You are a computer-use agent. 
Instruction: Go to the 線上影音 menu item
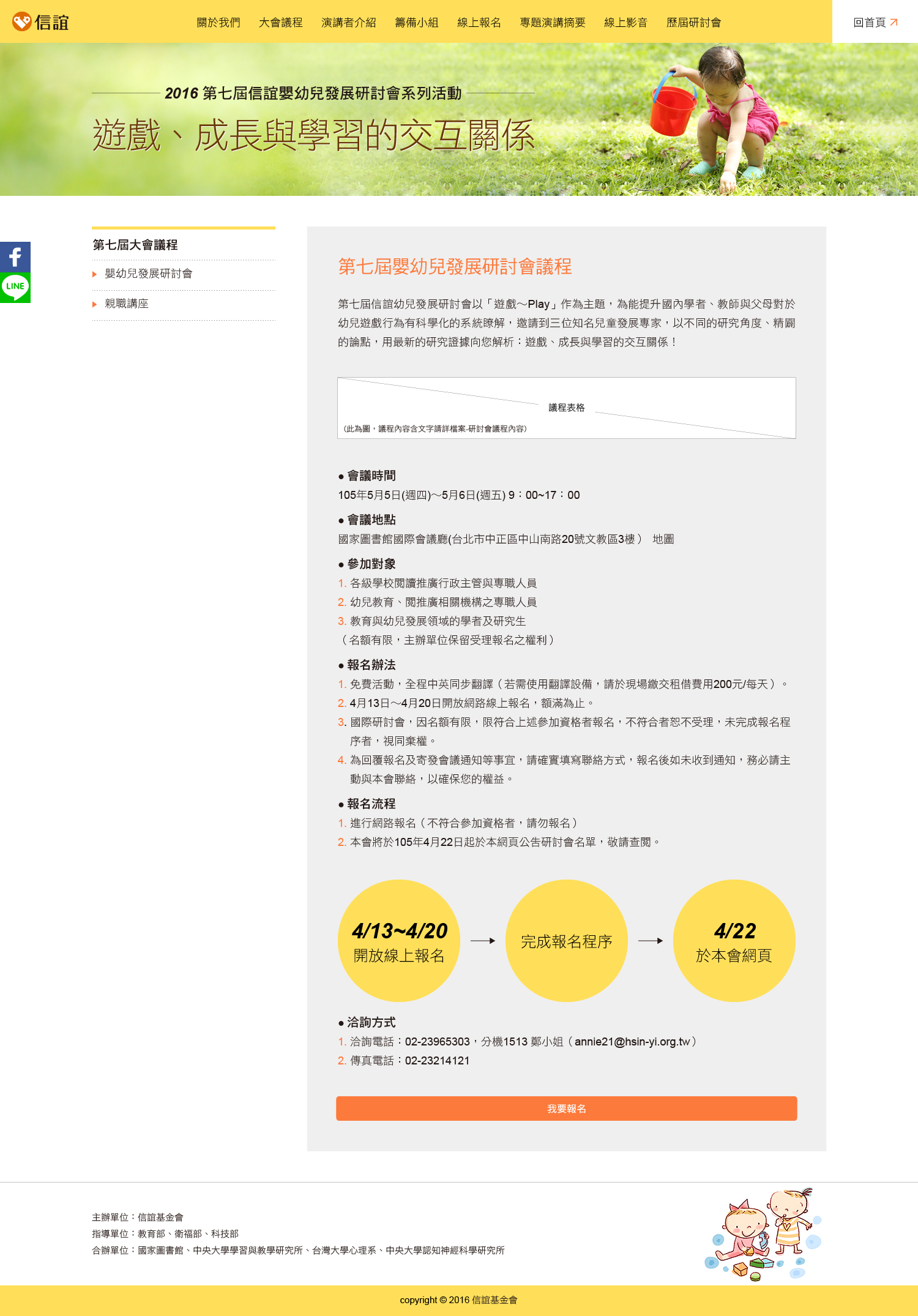[x=626, y=23]
